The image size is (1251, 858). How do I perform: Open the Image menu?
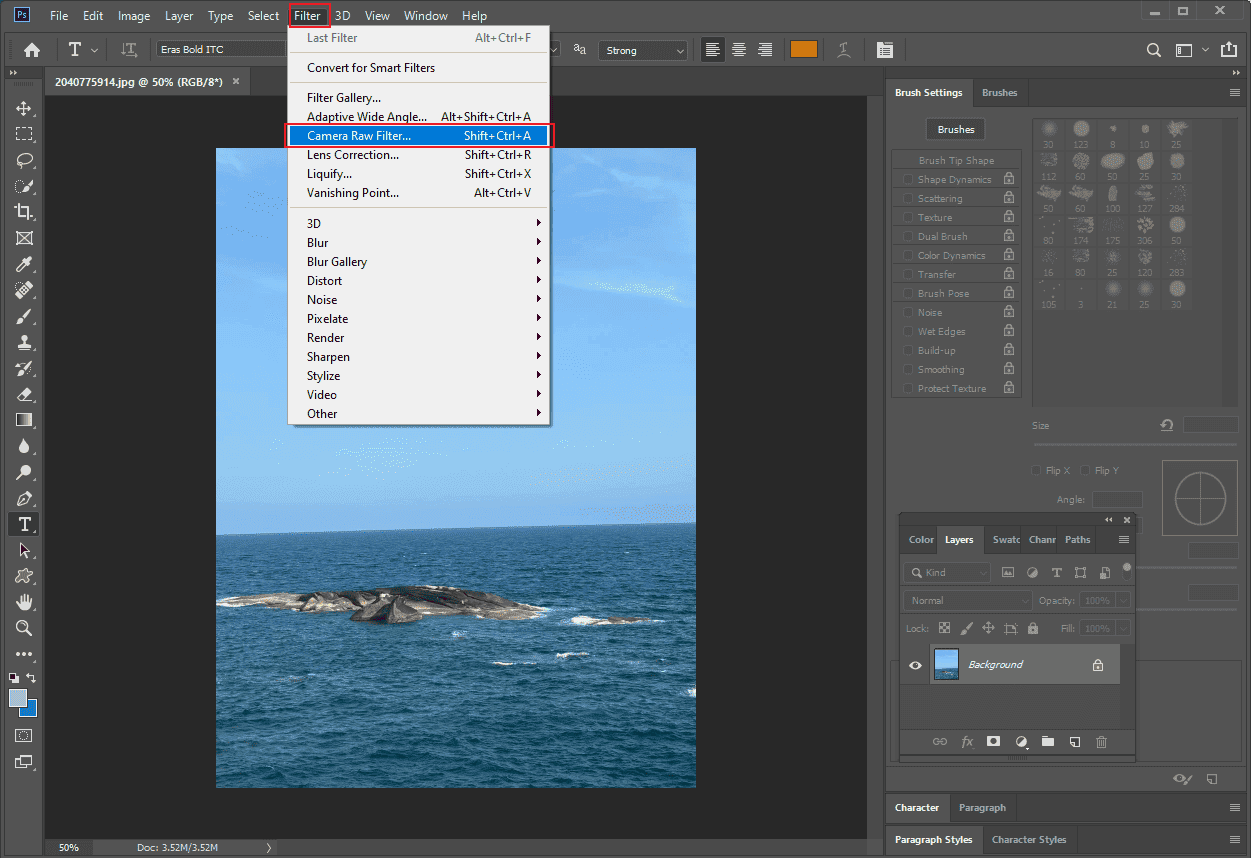(133, 15)
